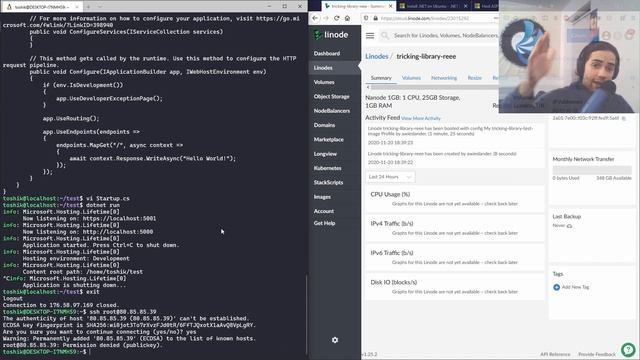Open the settings gear in Linode sidebar
640x360 pixels.
coord(335,340)
